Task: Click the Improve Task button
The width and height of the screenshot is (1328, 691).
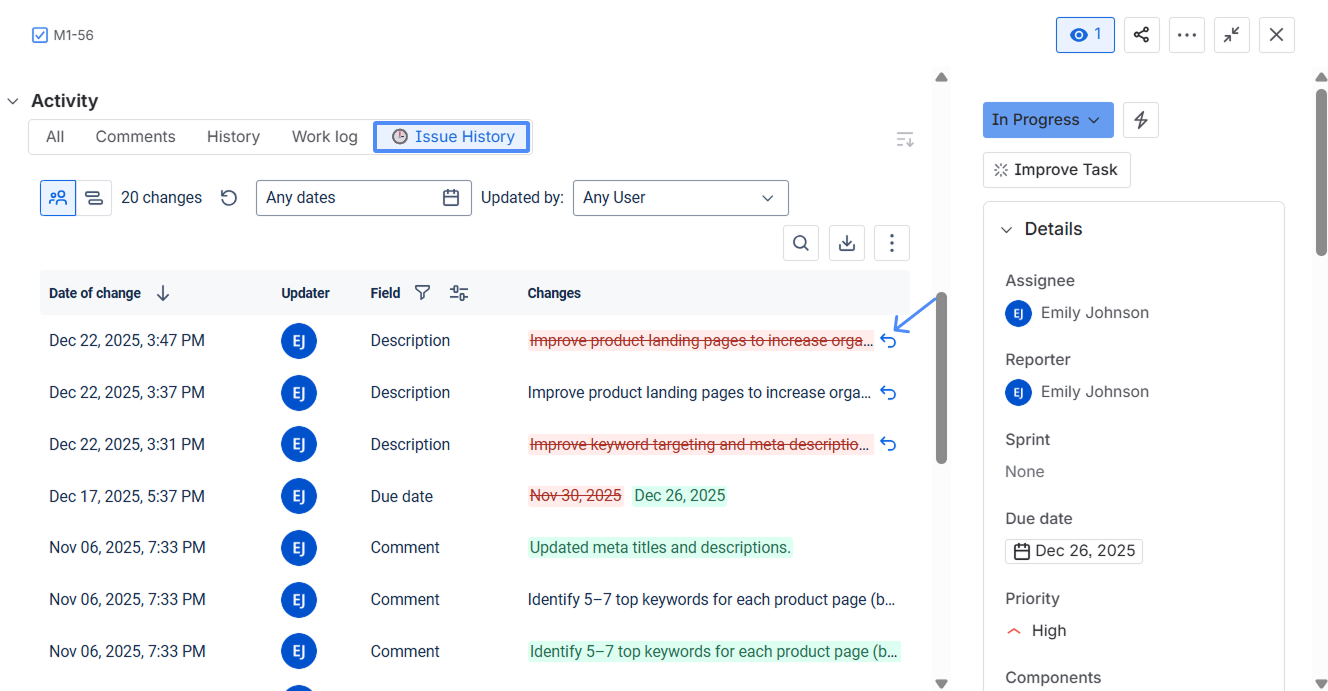Action: tap(1056, 170)
